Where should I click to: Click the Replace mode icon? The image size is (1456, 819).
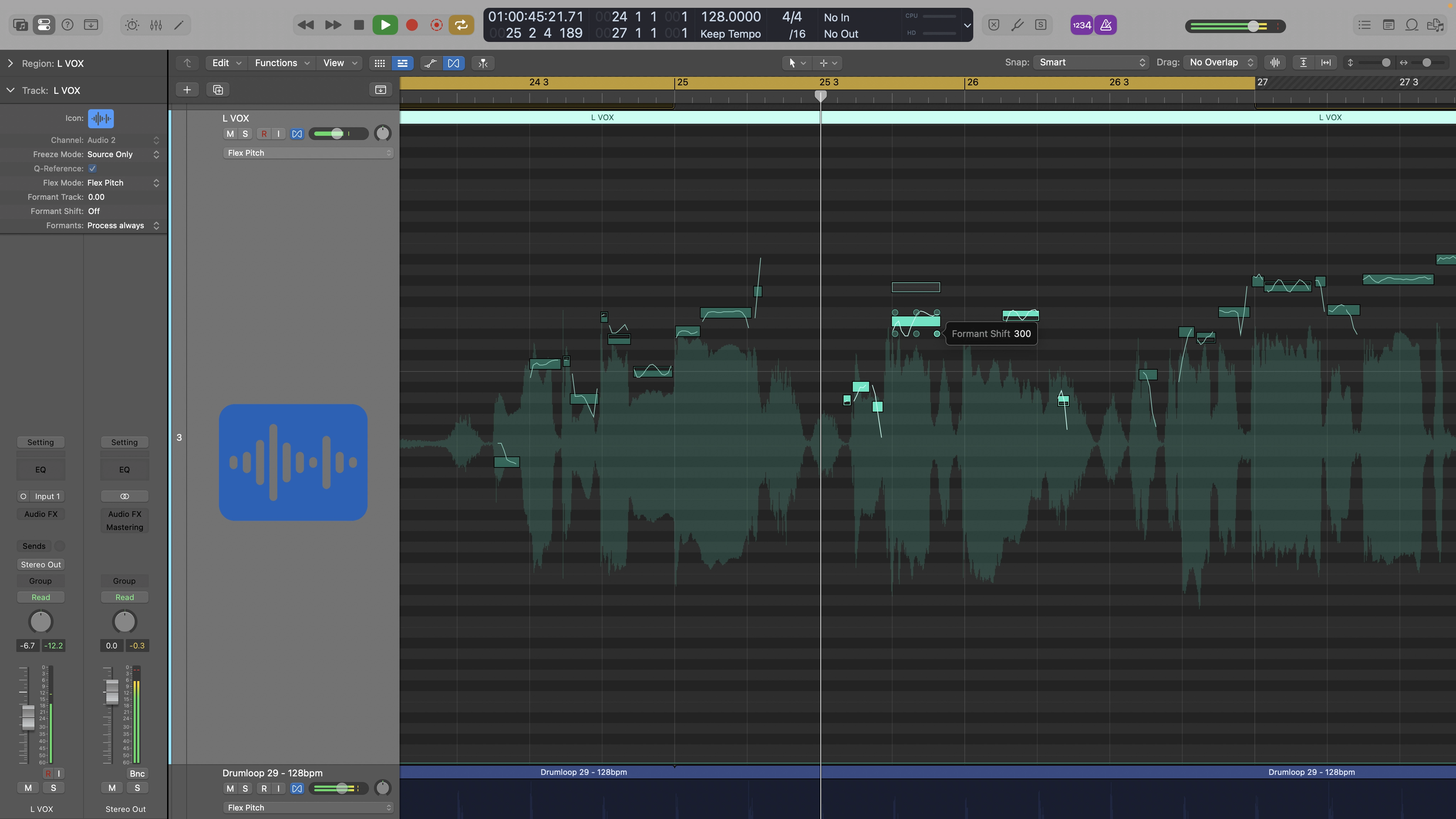pyautogui.click(x=994, y=25)
